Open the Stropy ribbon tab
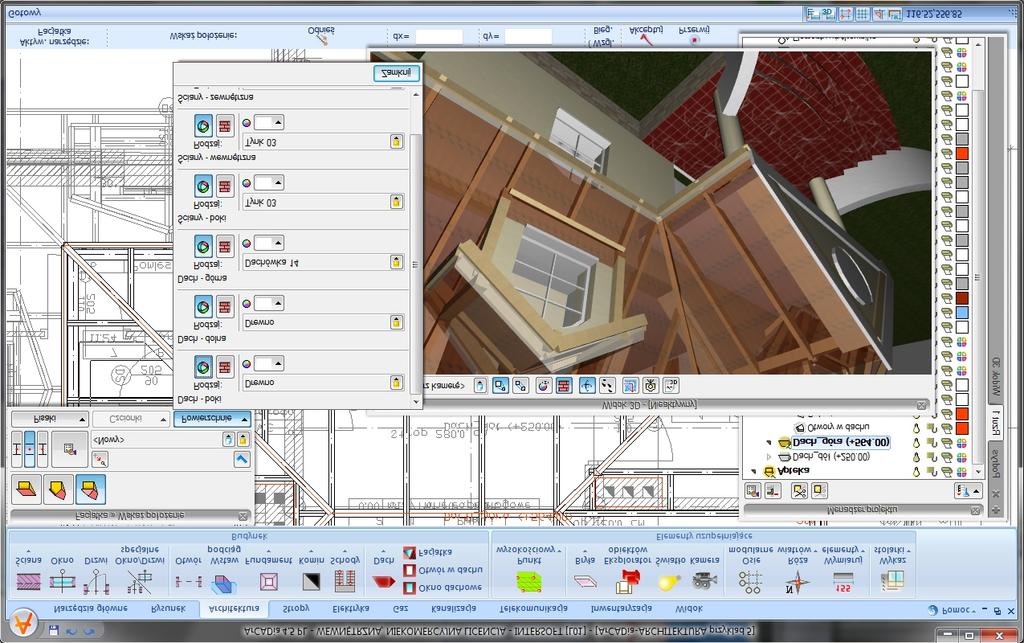The image size is (1024, 643). [296, 608]
